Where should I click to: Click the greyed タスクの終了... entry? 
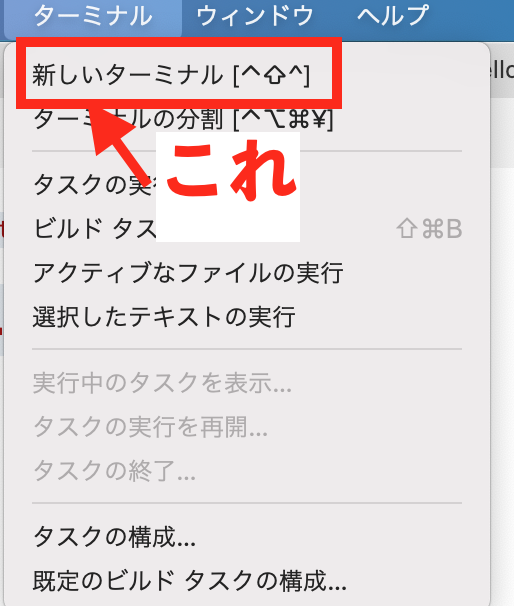[247, 471]
